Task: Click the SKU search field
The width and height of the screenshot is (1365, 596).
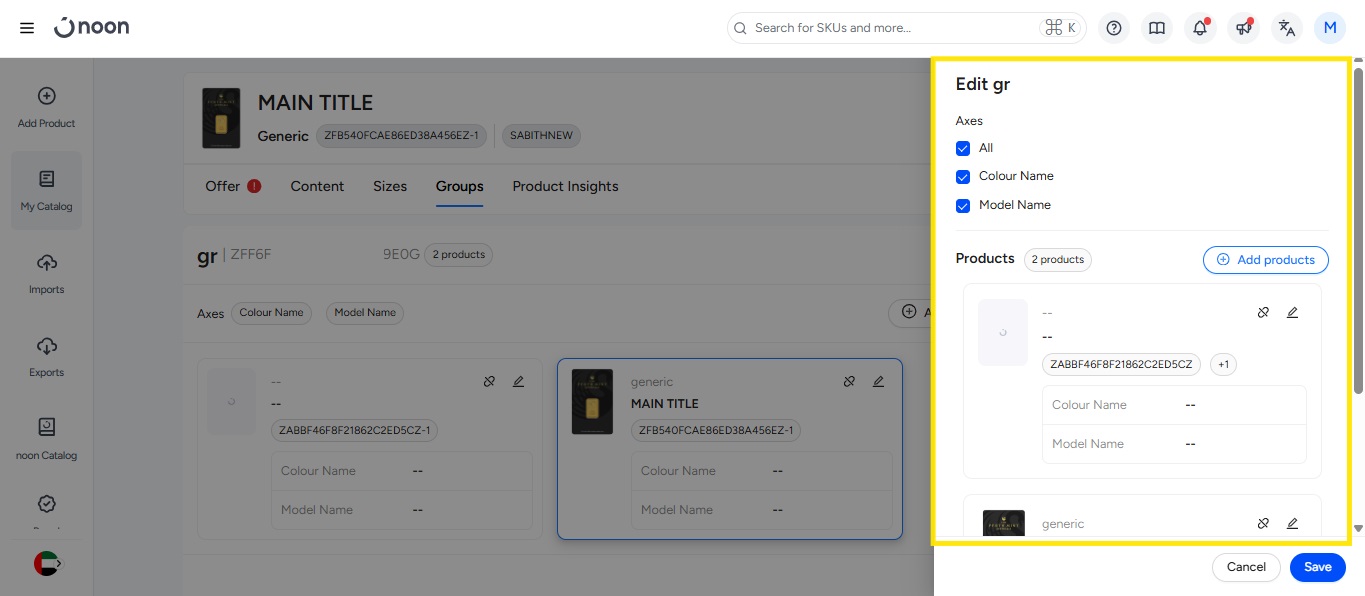Action: click(x=890, y=28)
